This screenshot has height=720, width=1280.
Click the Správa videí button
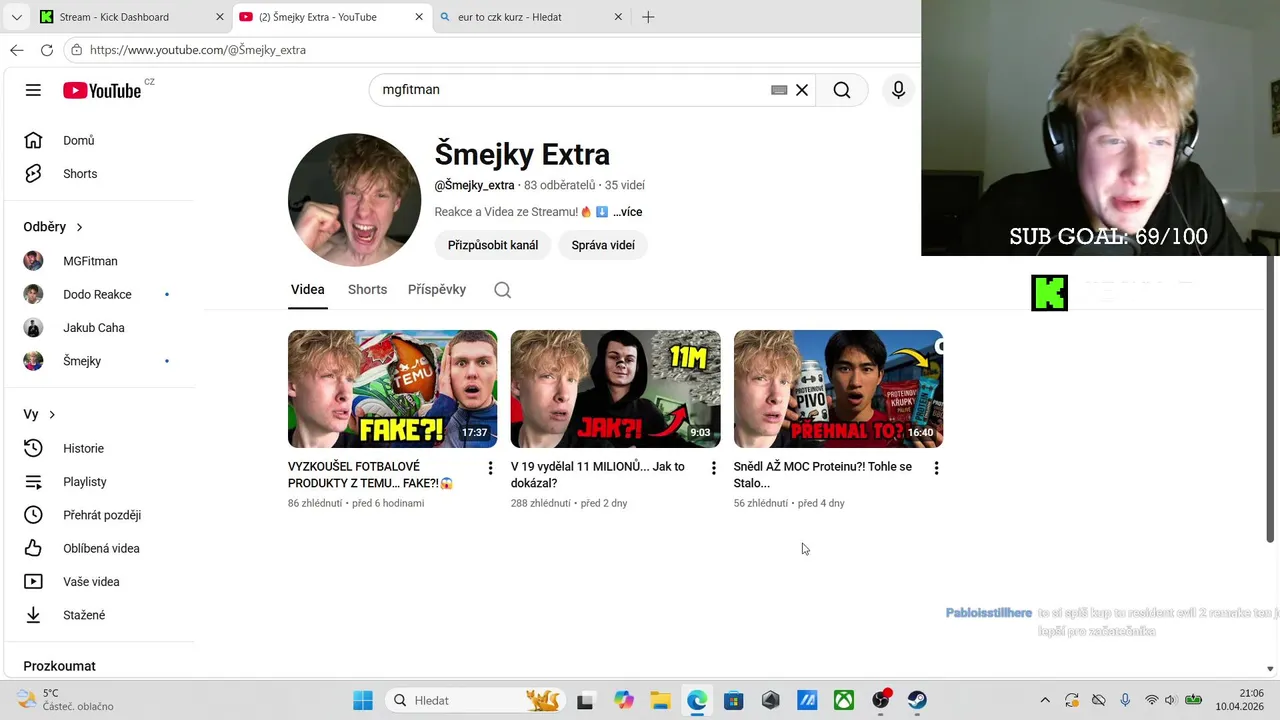pyautogui.click(x=603, y=245)
